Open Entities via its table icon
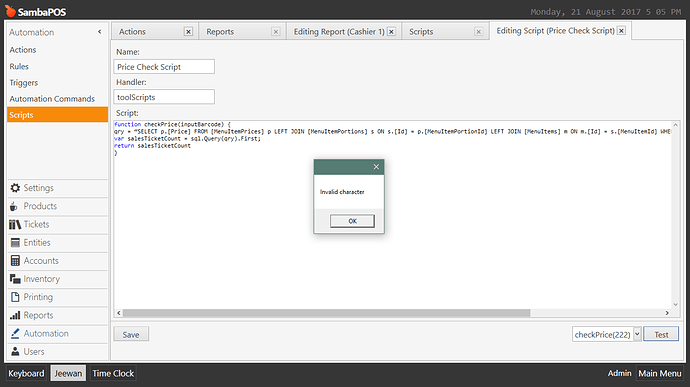 click(15, 243)
